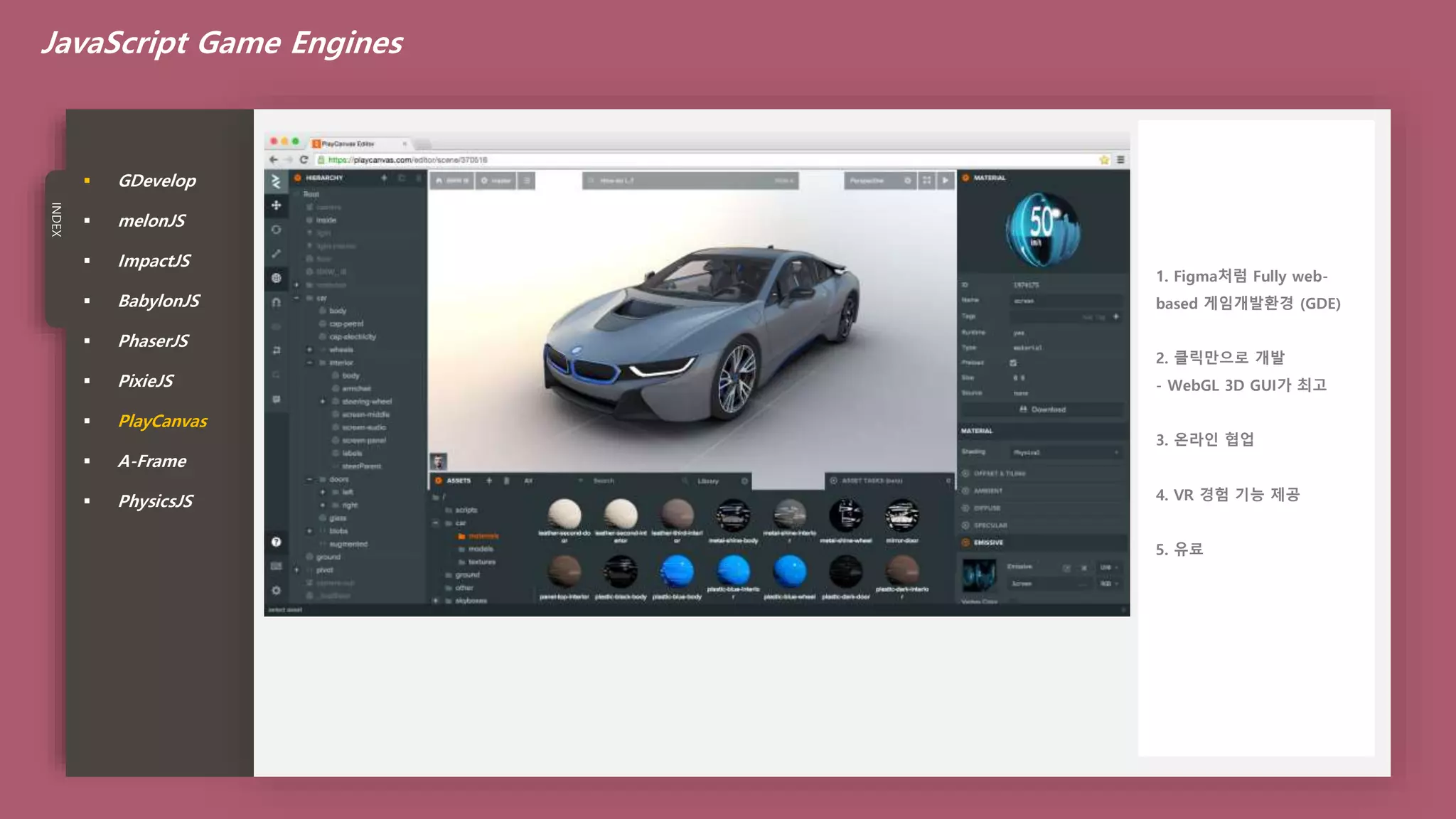1456x819 pixels.
Task: Go to GDevelop in slide index
Action: point(157,181)
